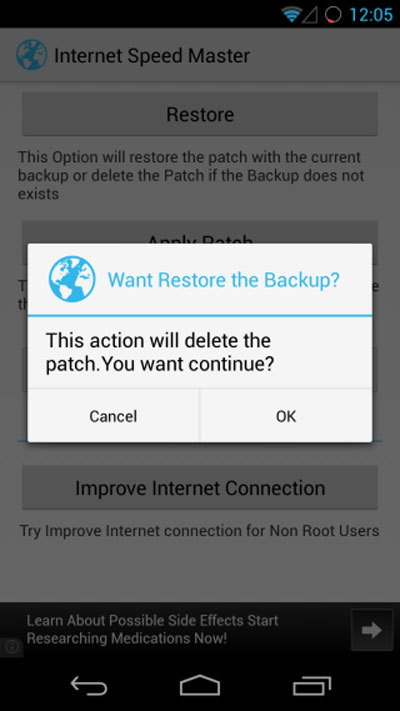The width and height of the screenshot is (400, 711).
Task: Tap the cellular signal indicator icon
Action: [310, 15]
